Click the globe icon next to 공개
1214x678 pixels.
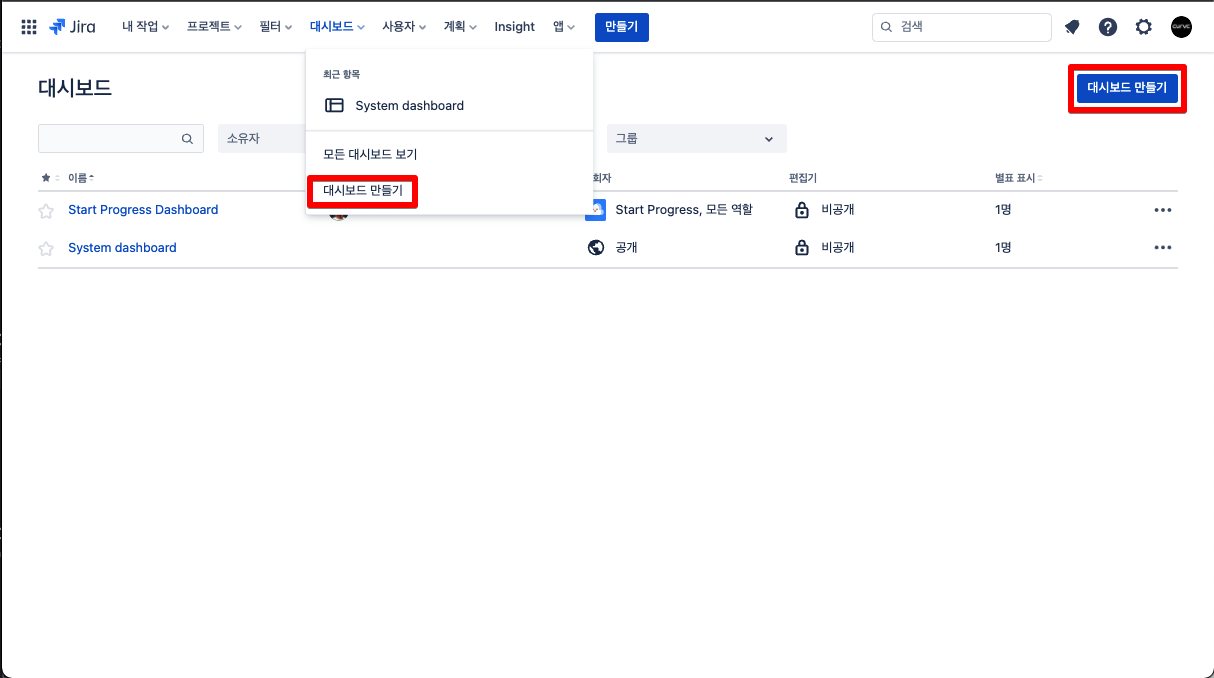click(x=596, y=248)
